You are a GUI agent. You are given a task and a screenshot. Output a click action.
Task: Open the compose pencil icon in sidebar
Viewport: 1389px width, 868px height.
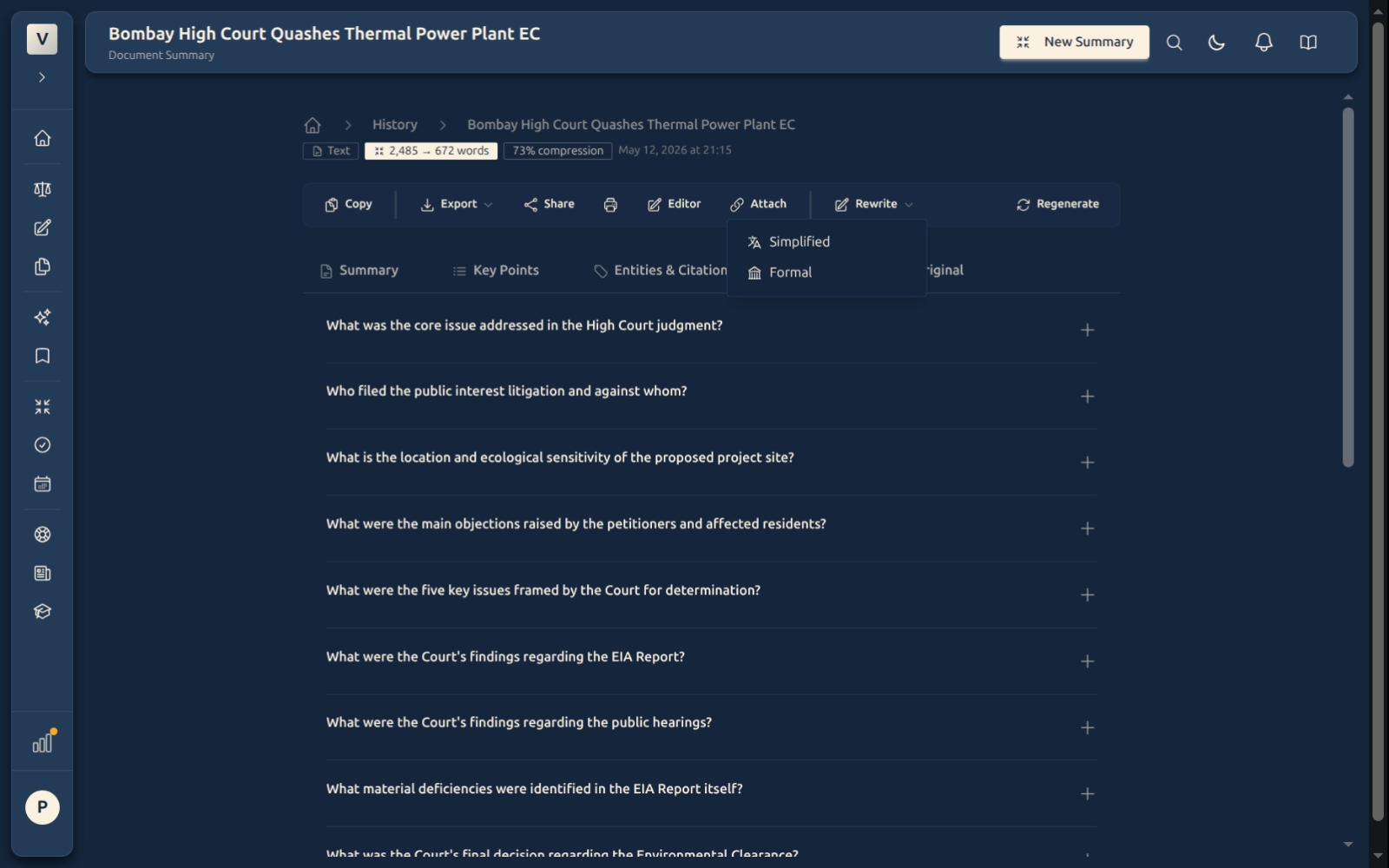(x=42, y=227)
